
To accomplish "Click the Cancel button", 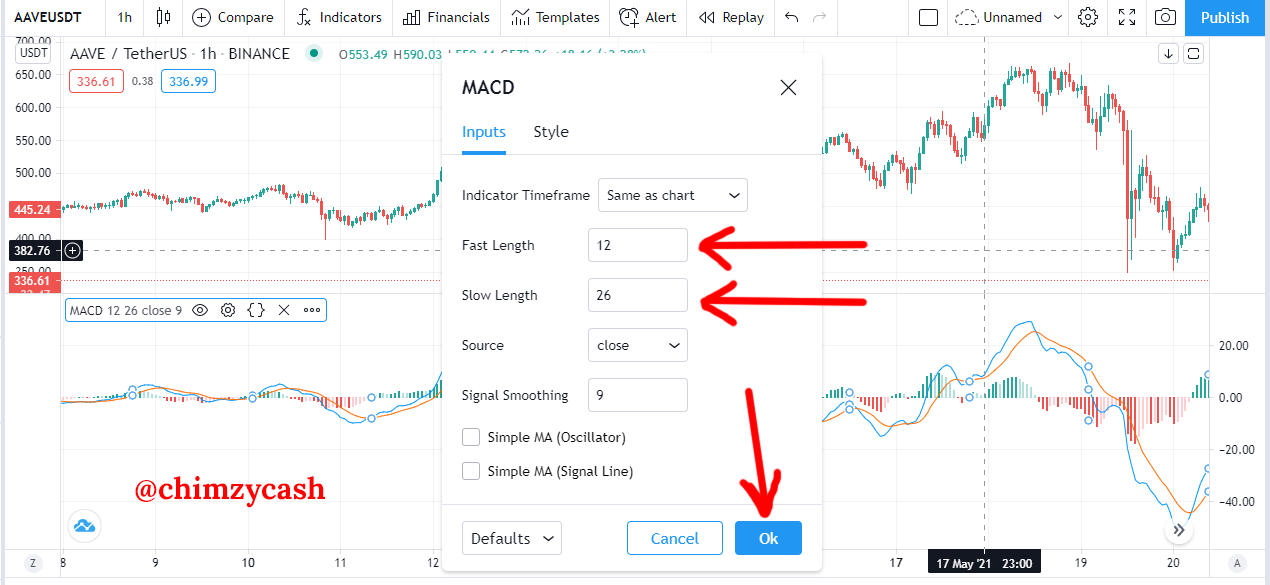I will (x=675, y=538).
